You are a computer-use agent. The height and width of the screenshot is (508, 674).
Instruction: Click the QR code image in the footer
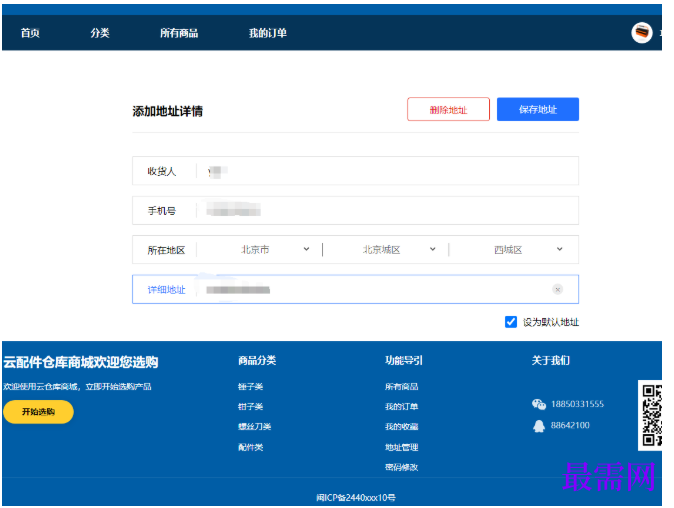click(651, 415)
